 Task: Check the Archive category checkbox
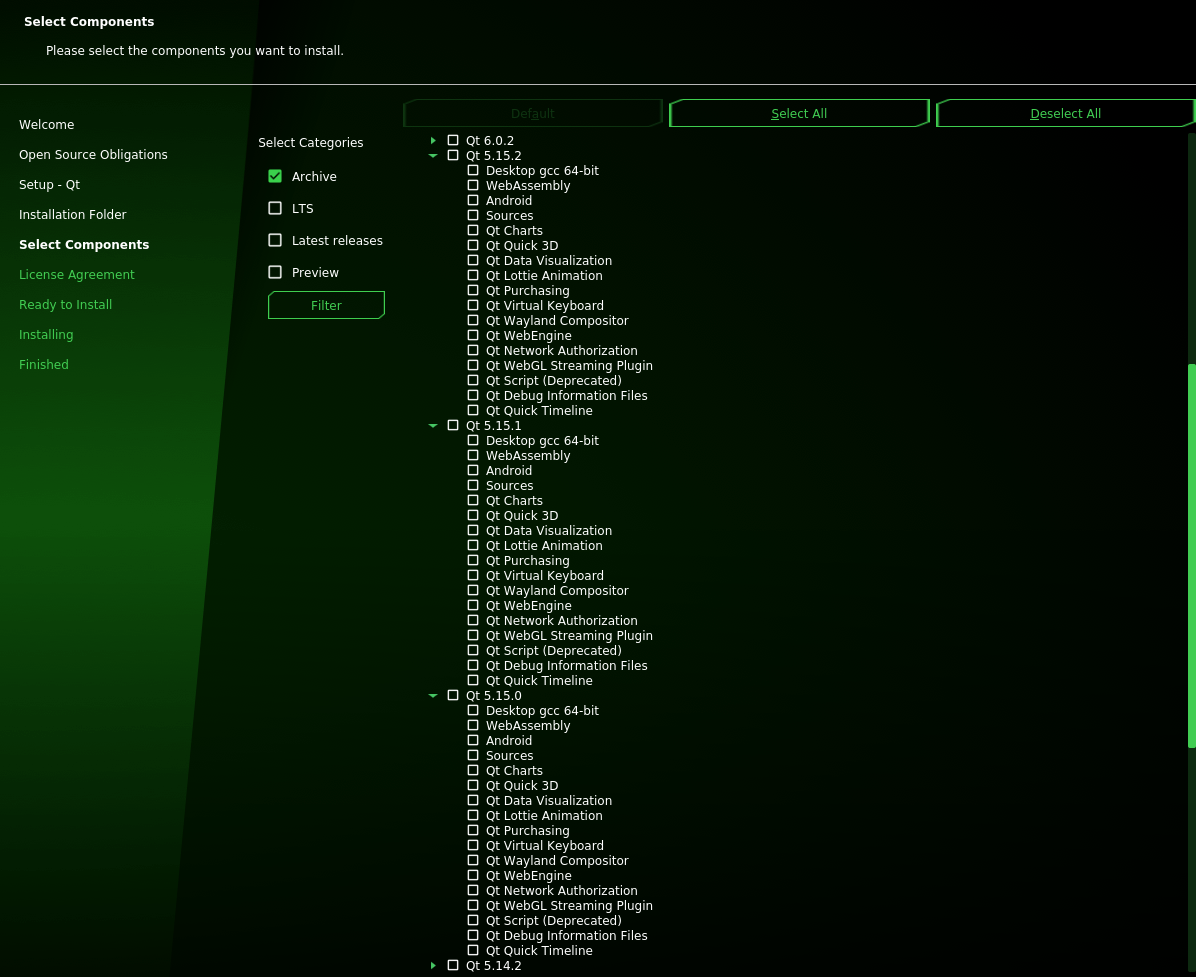(x=275, y=176)
